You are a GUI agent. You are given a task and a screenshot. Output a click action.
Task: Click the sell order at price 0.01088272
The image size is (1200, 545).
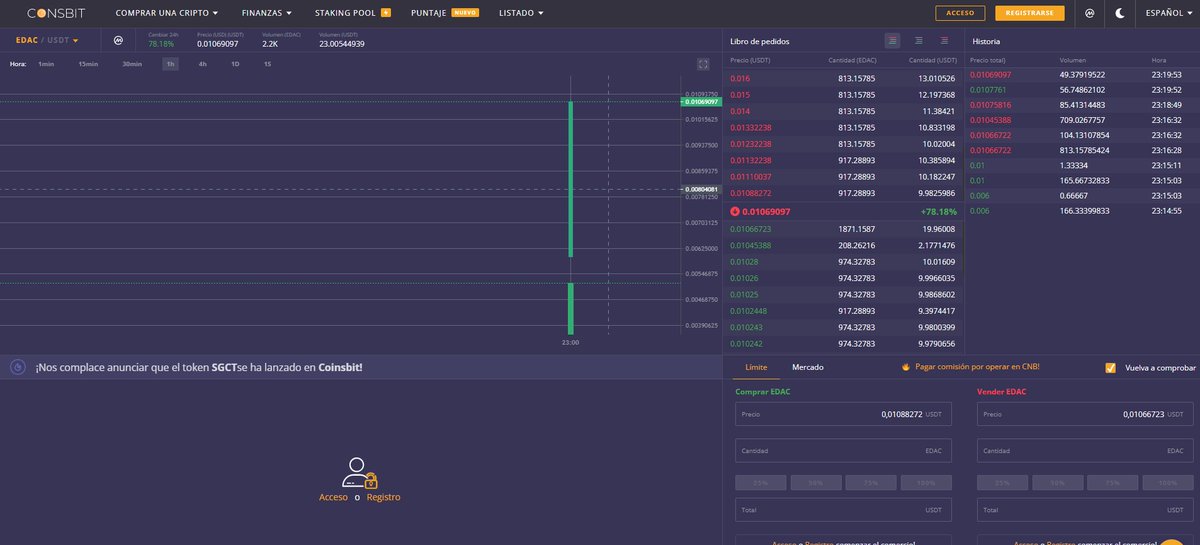843,193
